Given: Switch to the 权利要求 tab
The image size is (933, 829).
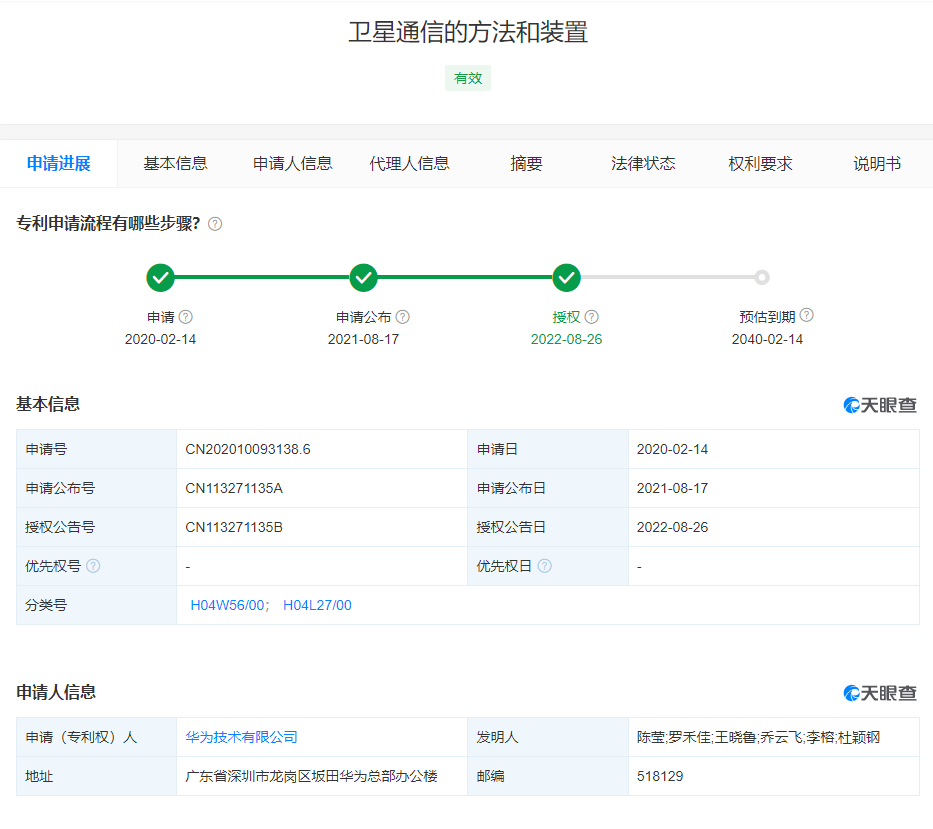Looking at the screenshot, I should [760, 164].
